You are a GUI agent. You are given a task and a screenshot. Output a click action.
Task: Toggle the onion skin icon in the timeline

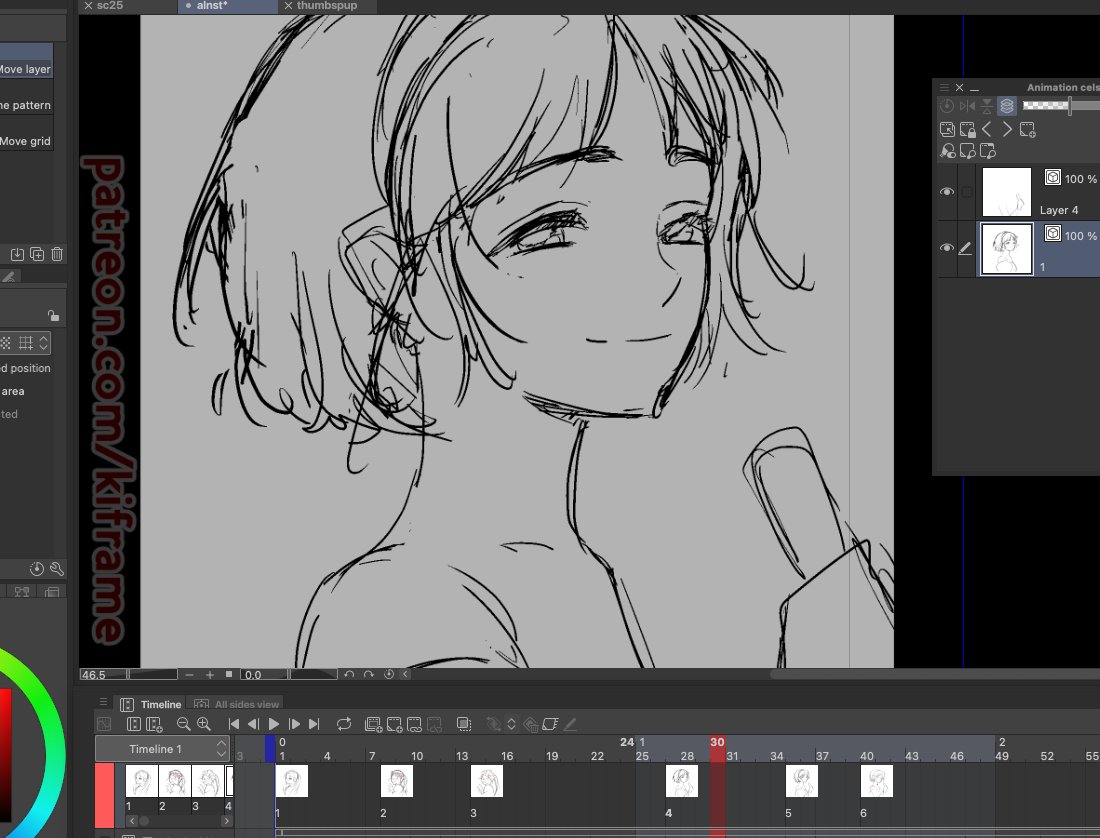[x=464, y=724]
